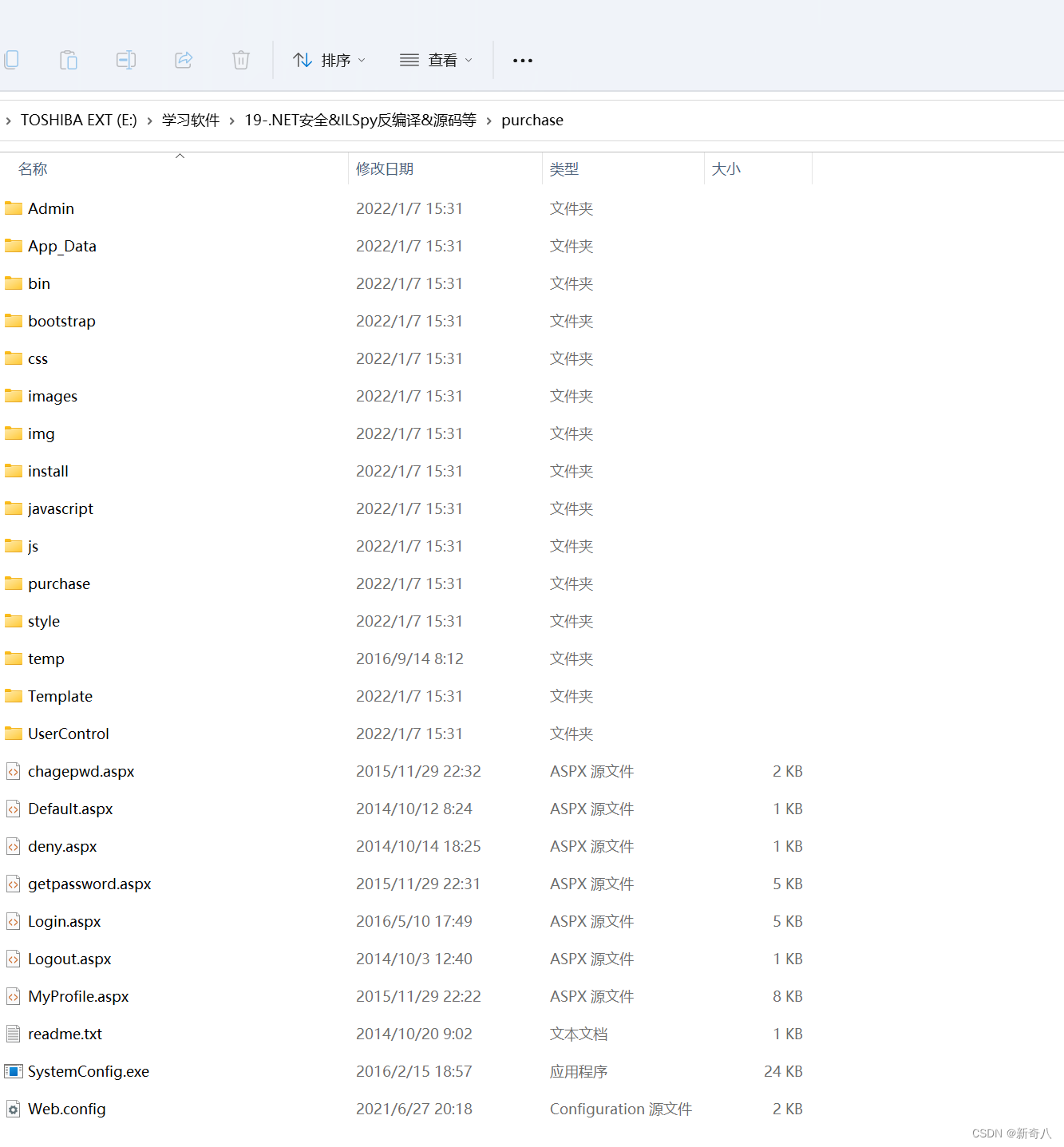The width and height of the screenshot is (1064, 1147).
Task: Click the 文本文档 type cell
Action: (x=579, y=1034)
